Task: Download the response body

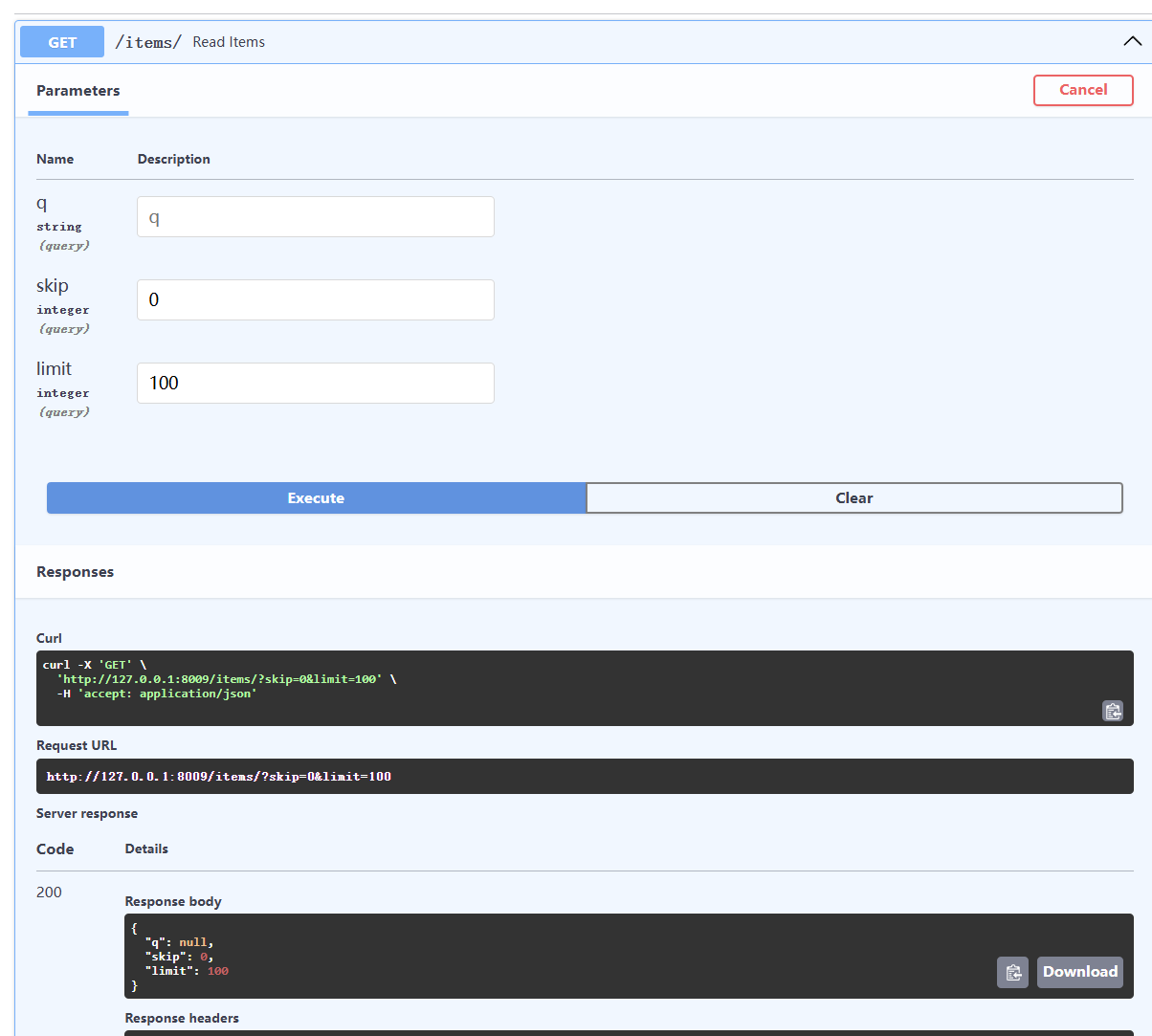Action: click(x=1079, y=971)
